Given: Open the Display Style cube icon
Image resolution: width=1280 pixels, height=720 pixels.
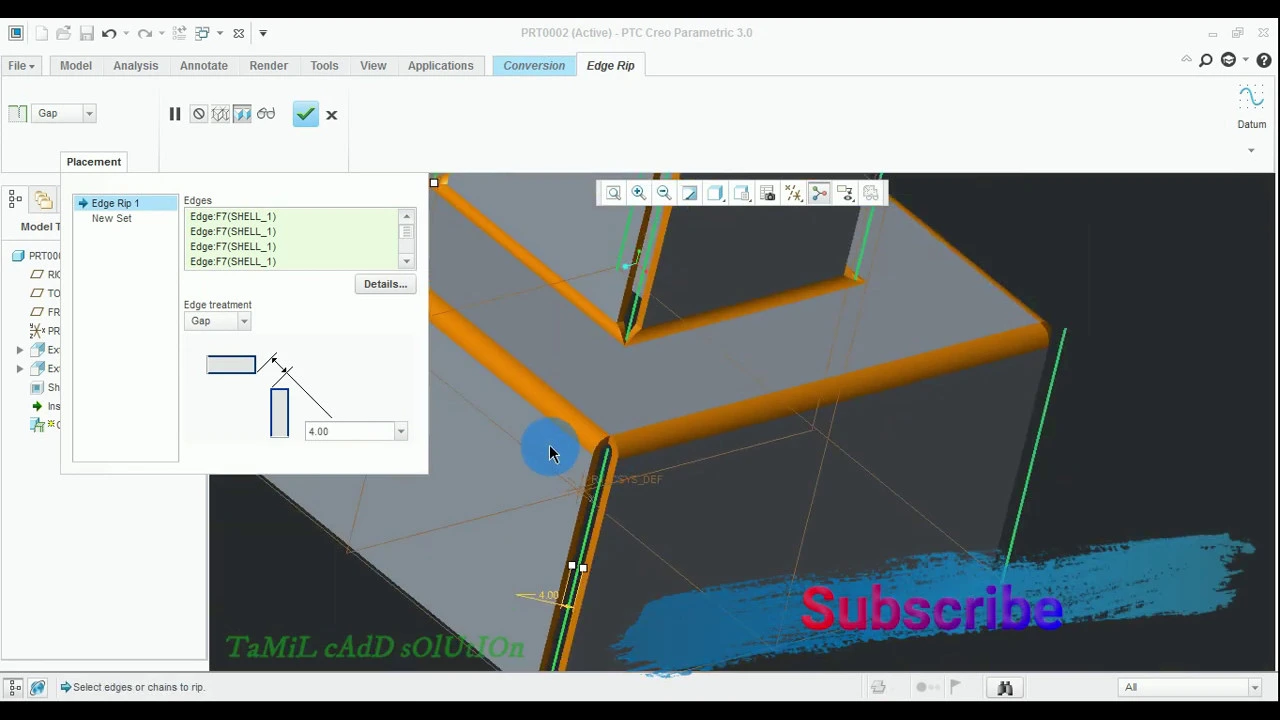Looking at the screenshot, I should 716,193.
